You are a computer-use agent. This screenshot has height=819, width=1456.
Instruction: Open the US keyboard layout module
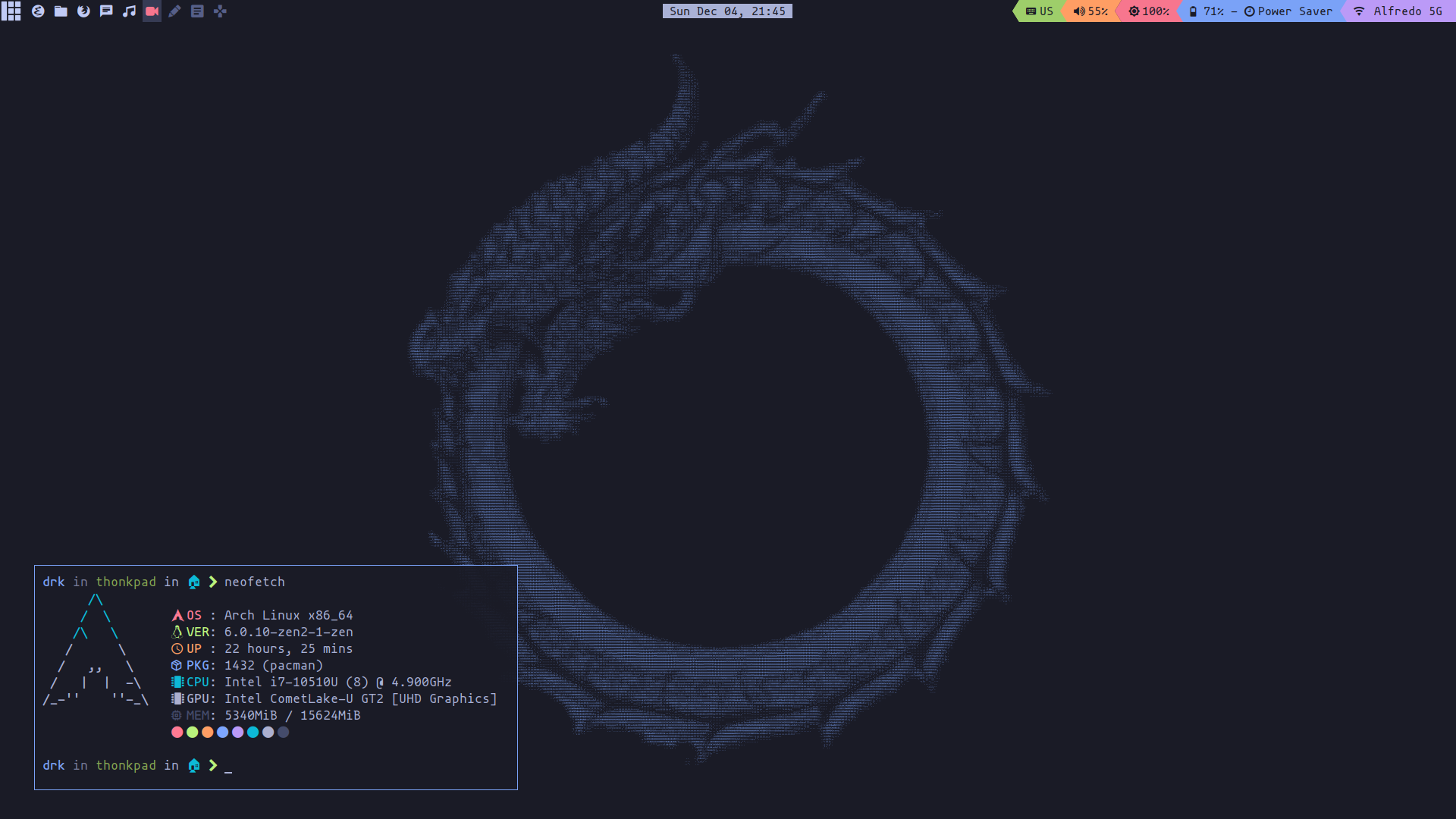[x=1039, y=11]
